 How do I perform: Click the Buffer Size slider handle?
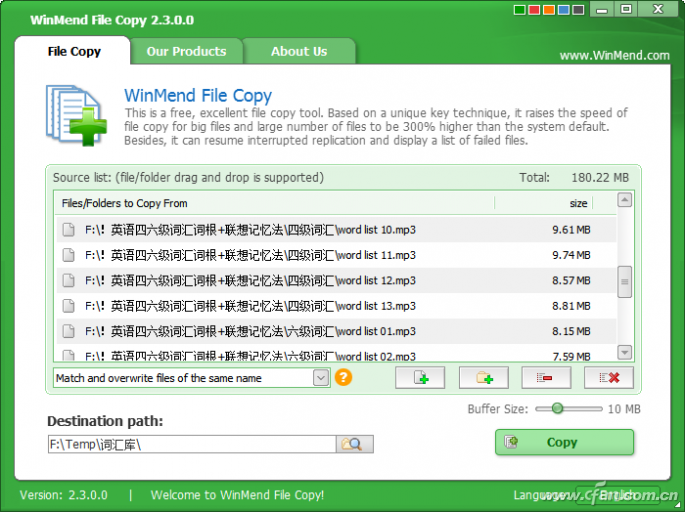pyautogui.click(x=557, y=408)
